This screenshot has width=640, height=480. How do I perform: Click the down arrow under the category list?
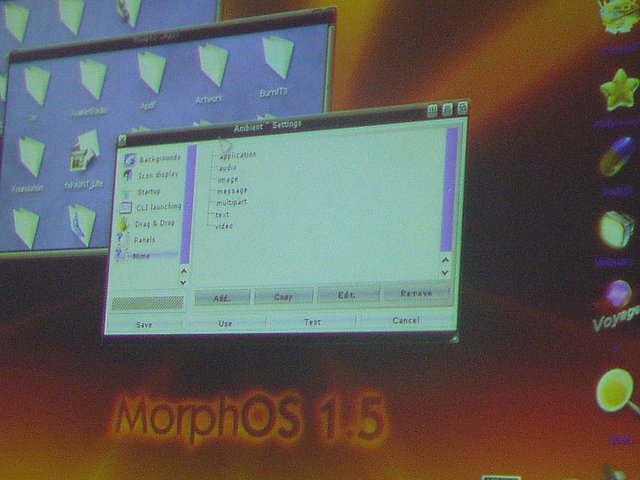[x=184, y=282]
